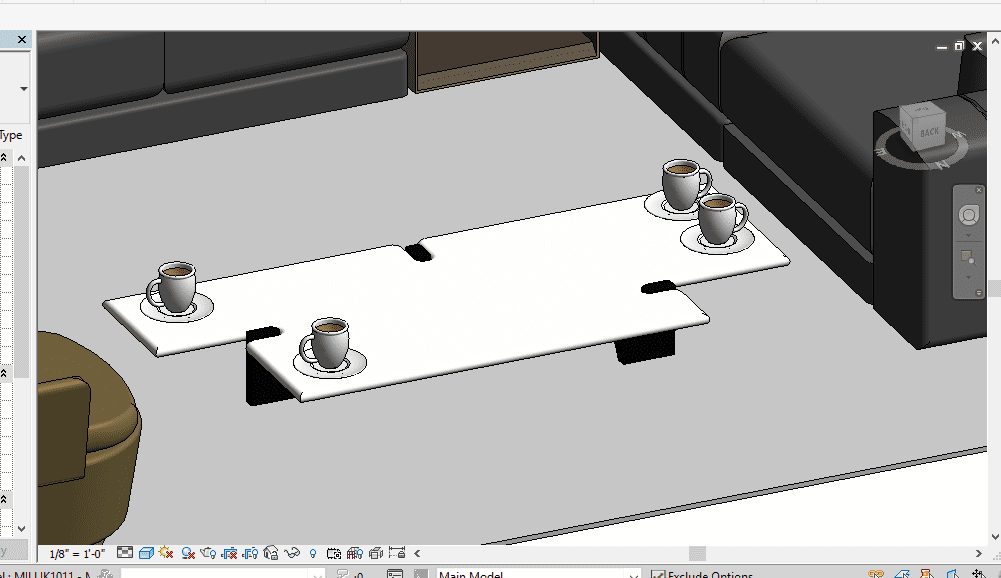This screenshot has height=578, width=1001.
Task: Click the Temporary Hide/Isolate glasses icon
Action: coord(292,552)
